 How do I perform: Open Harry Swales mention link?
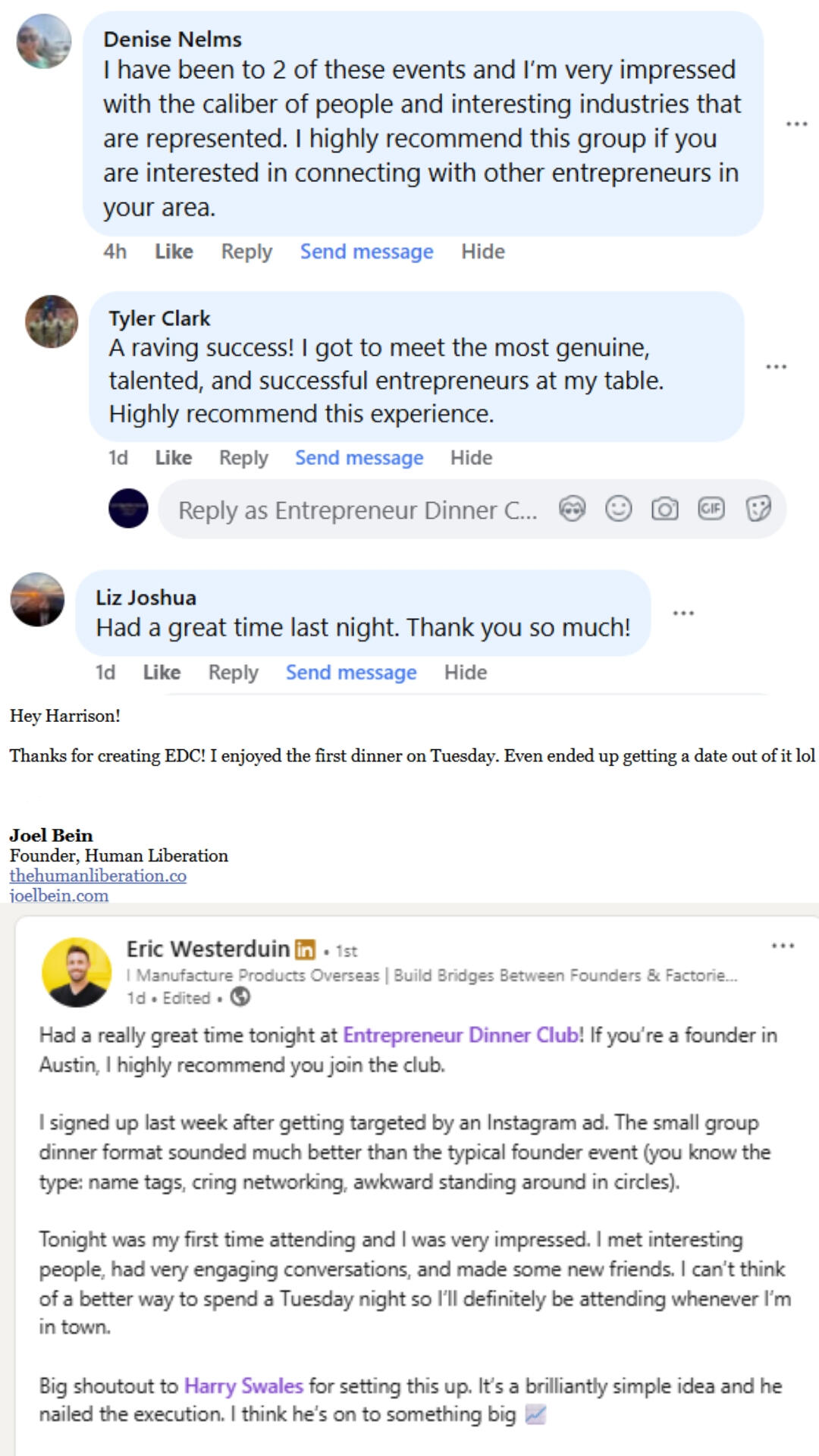click(x=243, y=1386)
